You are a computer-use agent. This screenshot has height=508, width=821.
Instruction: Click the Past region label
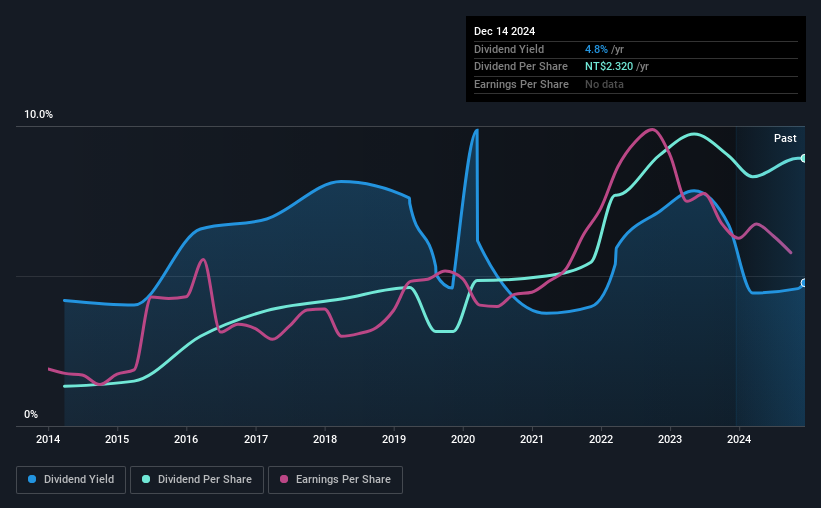pos(785,138)
